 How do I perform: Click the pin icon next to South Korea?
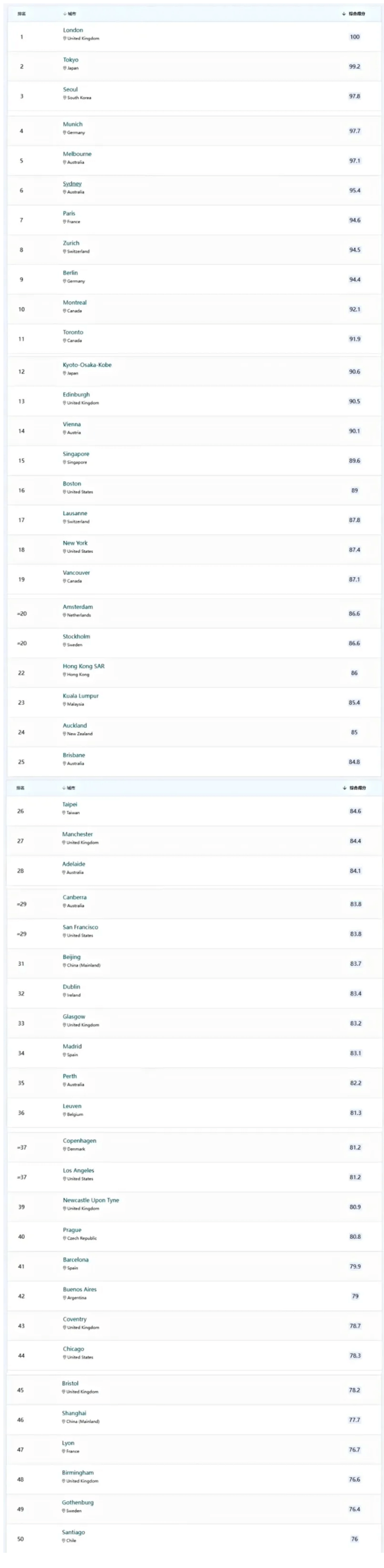[x=64, y=97]
